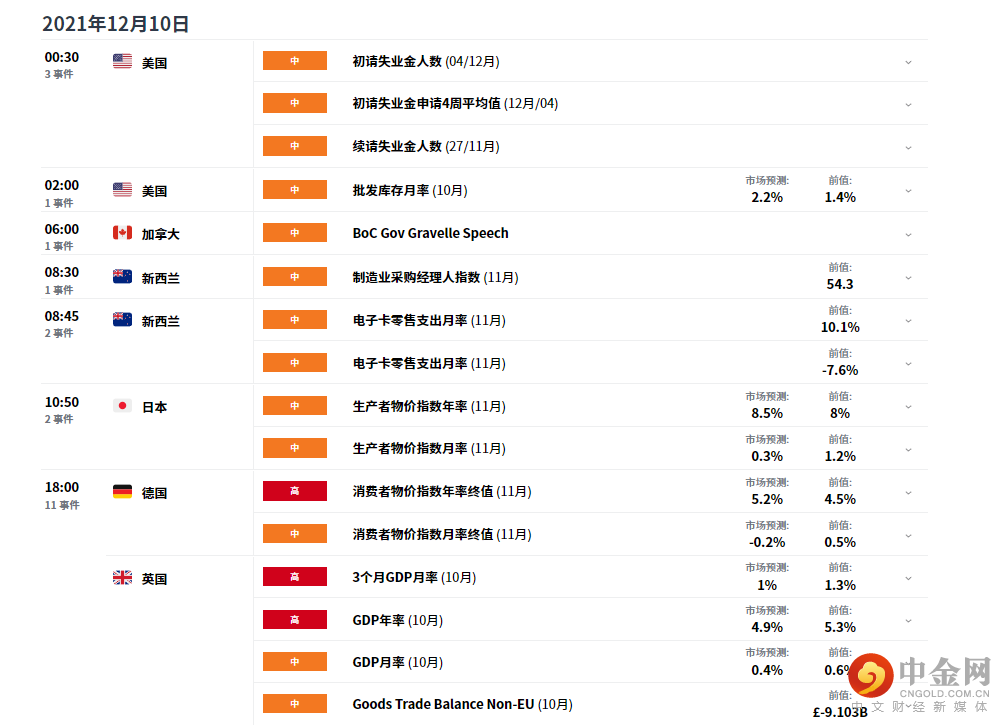Click the Canada flag icon
This screenshot has width=1005, height=725.
[122, 233]
